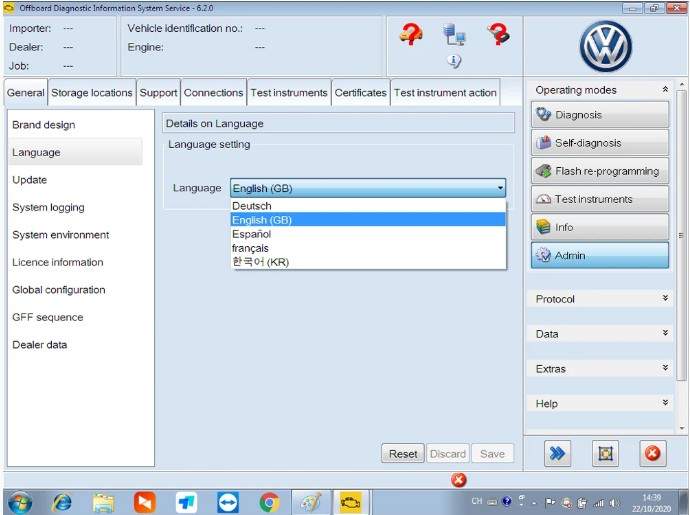This screenshot has height=515, width=690.
Task: Click the blue double-arrow forward icon
Action: (557, 453)
